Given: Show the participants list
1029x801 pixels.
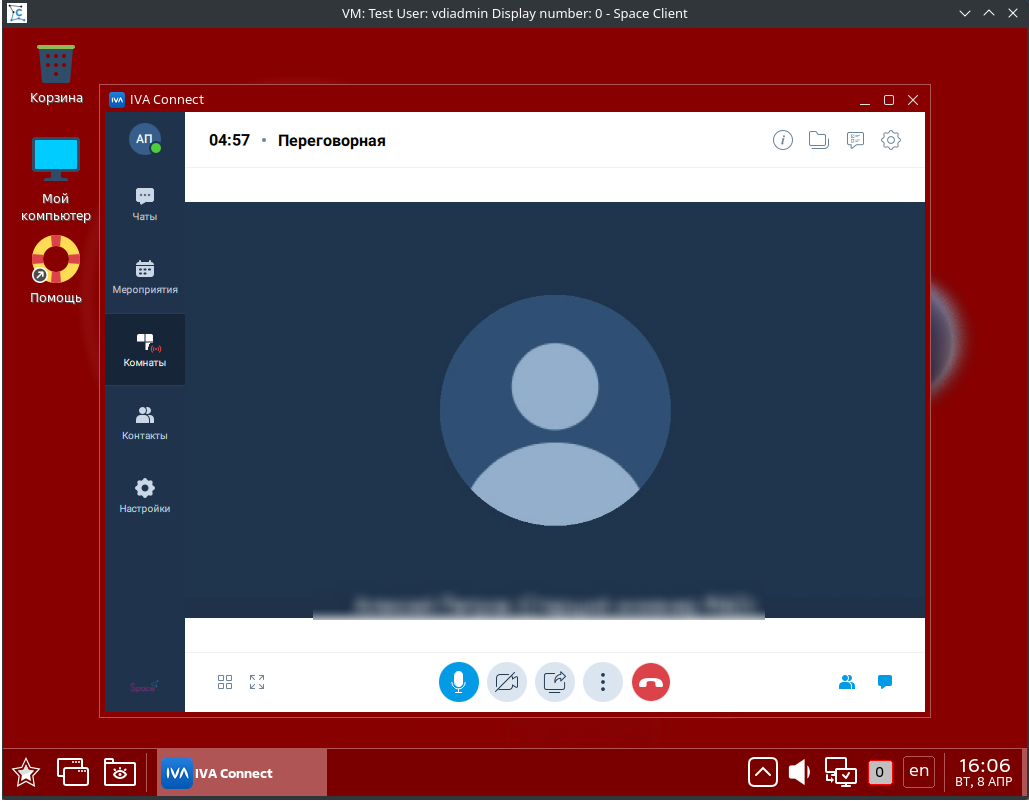Looking at the screenshot, I should (x=847, y=682).
